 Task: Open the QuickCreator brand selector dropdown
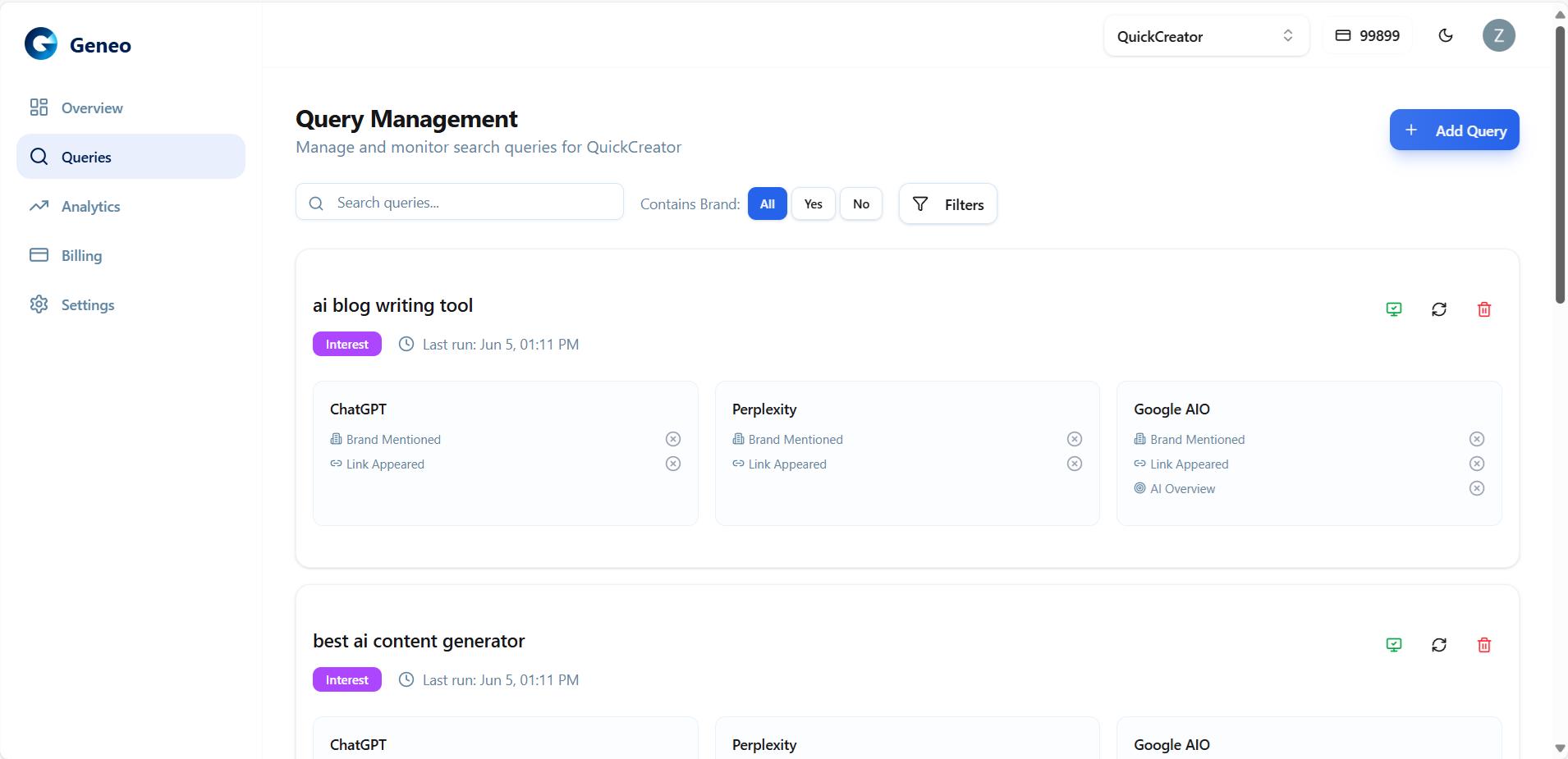[x=1205, y=36]
